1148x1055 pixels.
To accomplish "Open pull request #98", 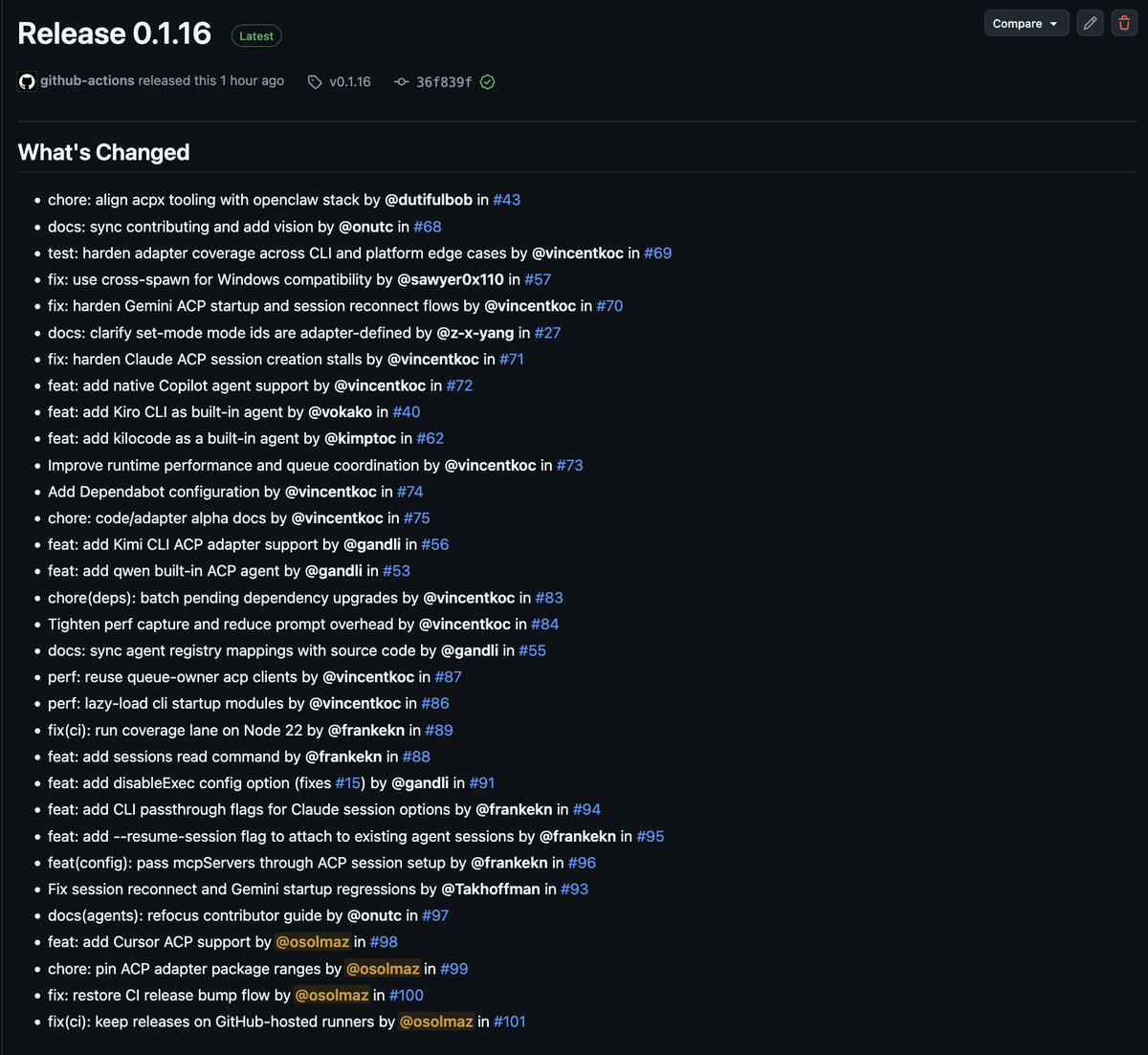I will point(385,942).
